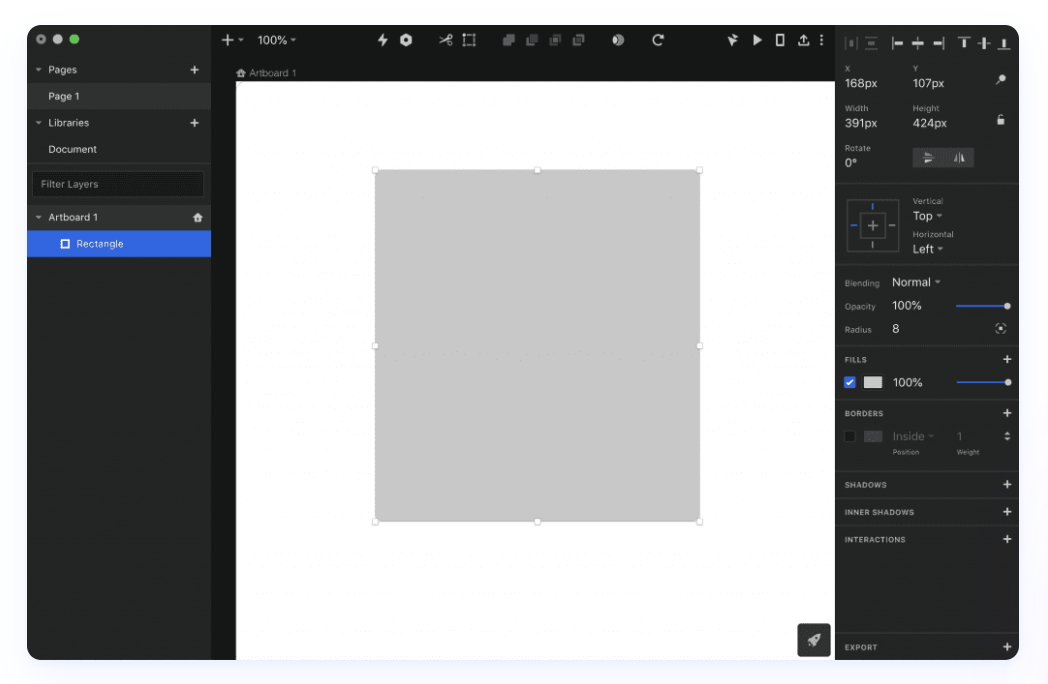
Task: Align the rectangle to top edge
Action: click(964, 43)
